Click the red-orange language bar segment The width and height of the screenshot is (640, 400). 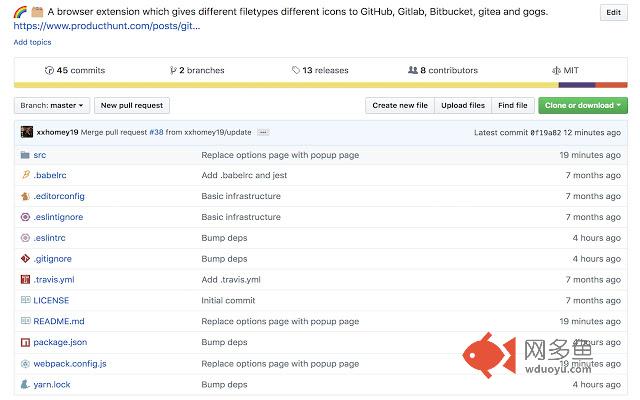(611, 85)
